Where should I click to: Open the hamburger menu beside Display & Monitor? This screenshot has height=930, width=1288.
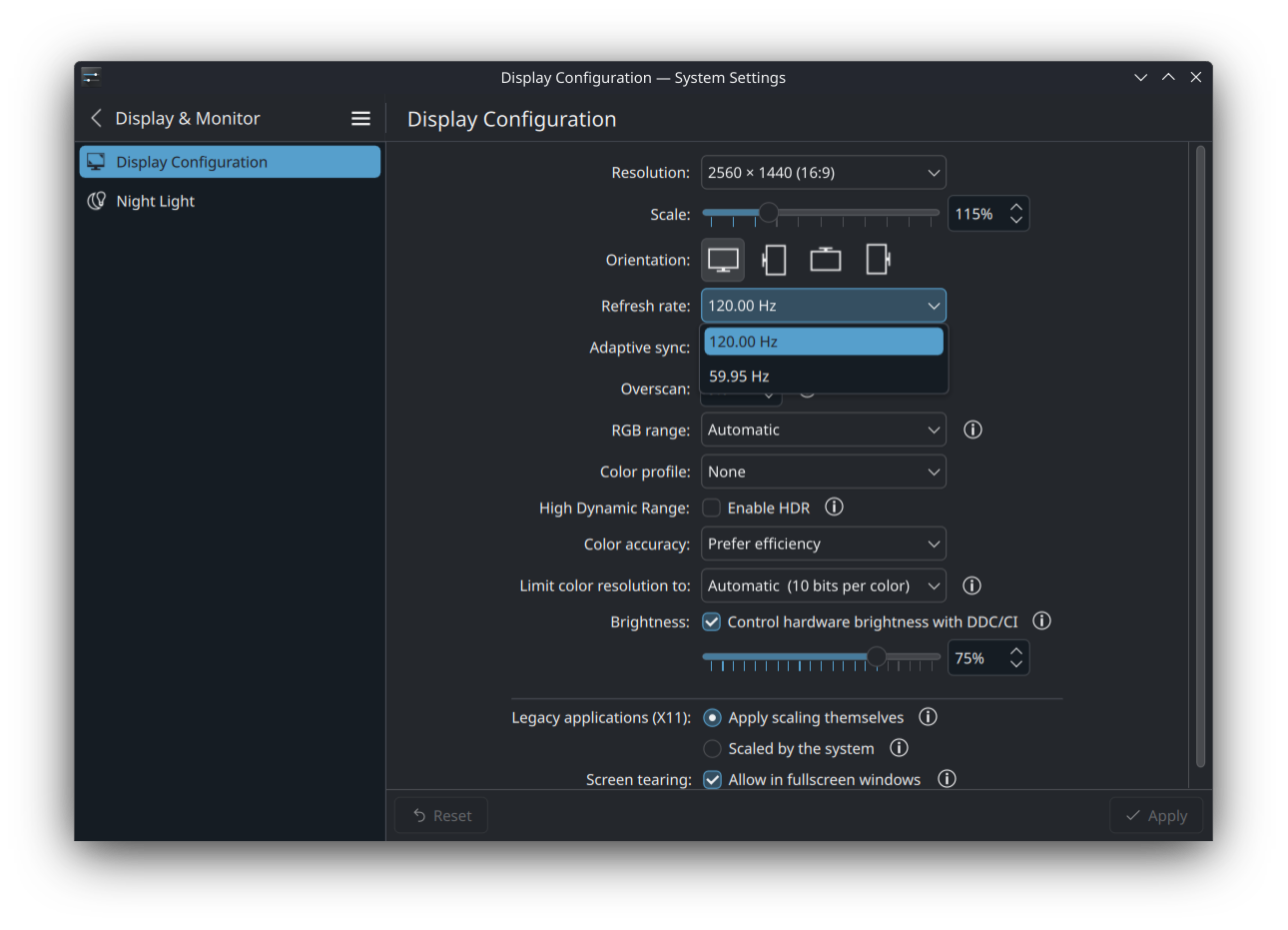[360, 118]
